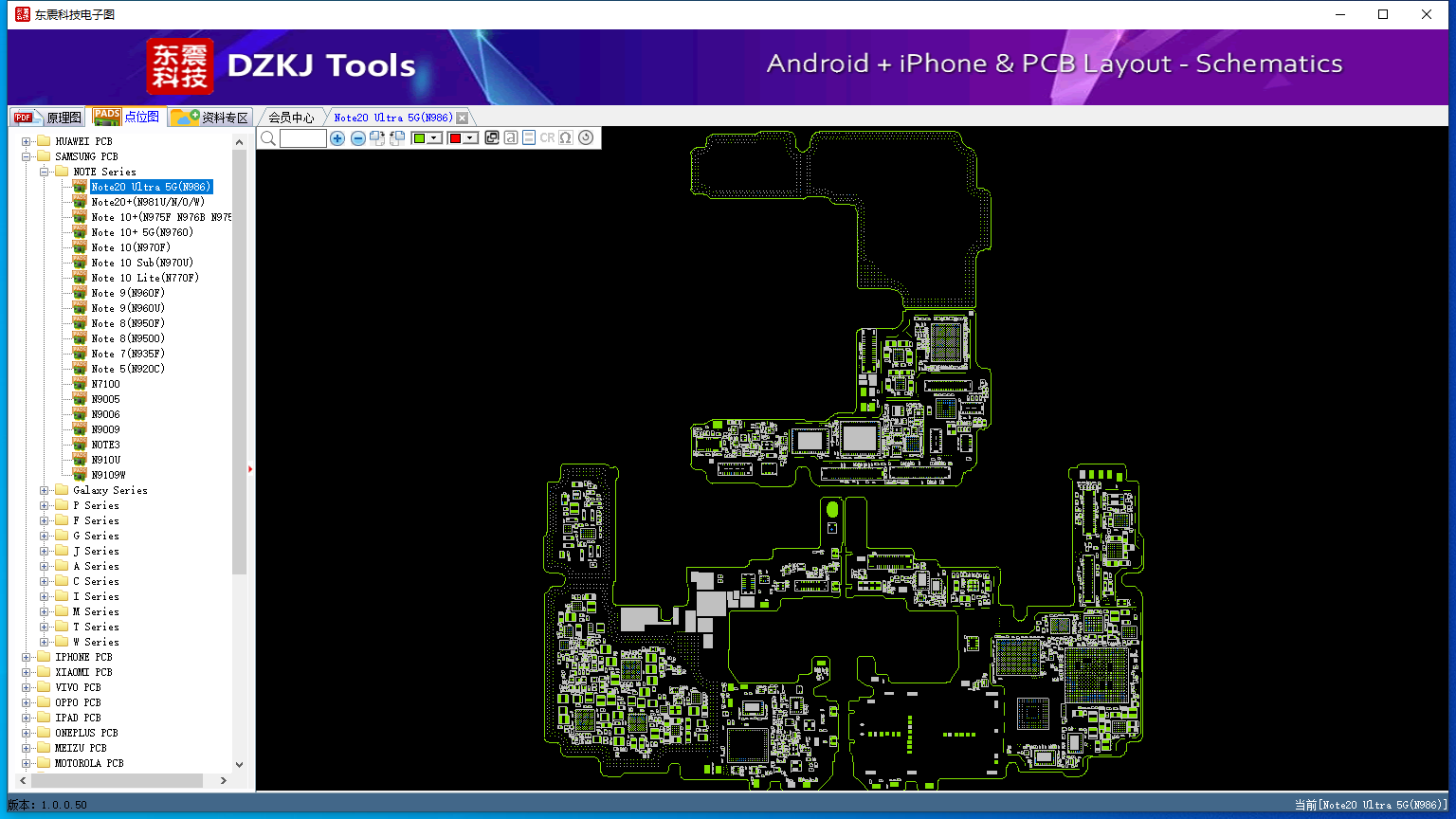
Task: Click the tree panel scroll-up arrow
Action: click(239, 142)
